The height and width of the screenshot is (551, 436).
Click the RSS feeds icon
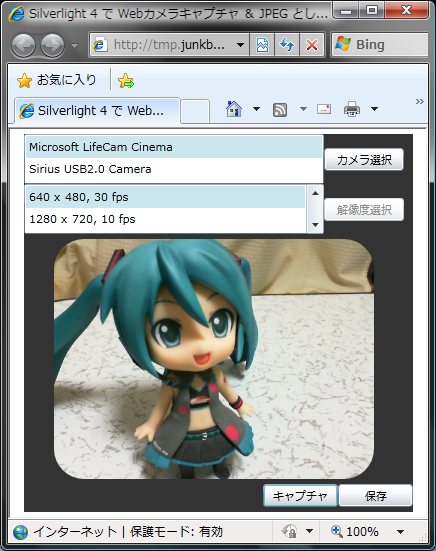[x=280, y=110]
